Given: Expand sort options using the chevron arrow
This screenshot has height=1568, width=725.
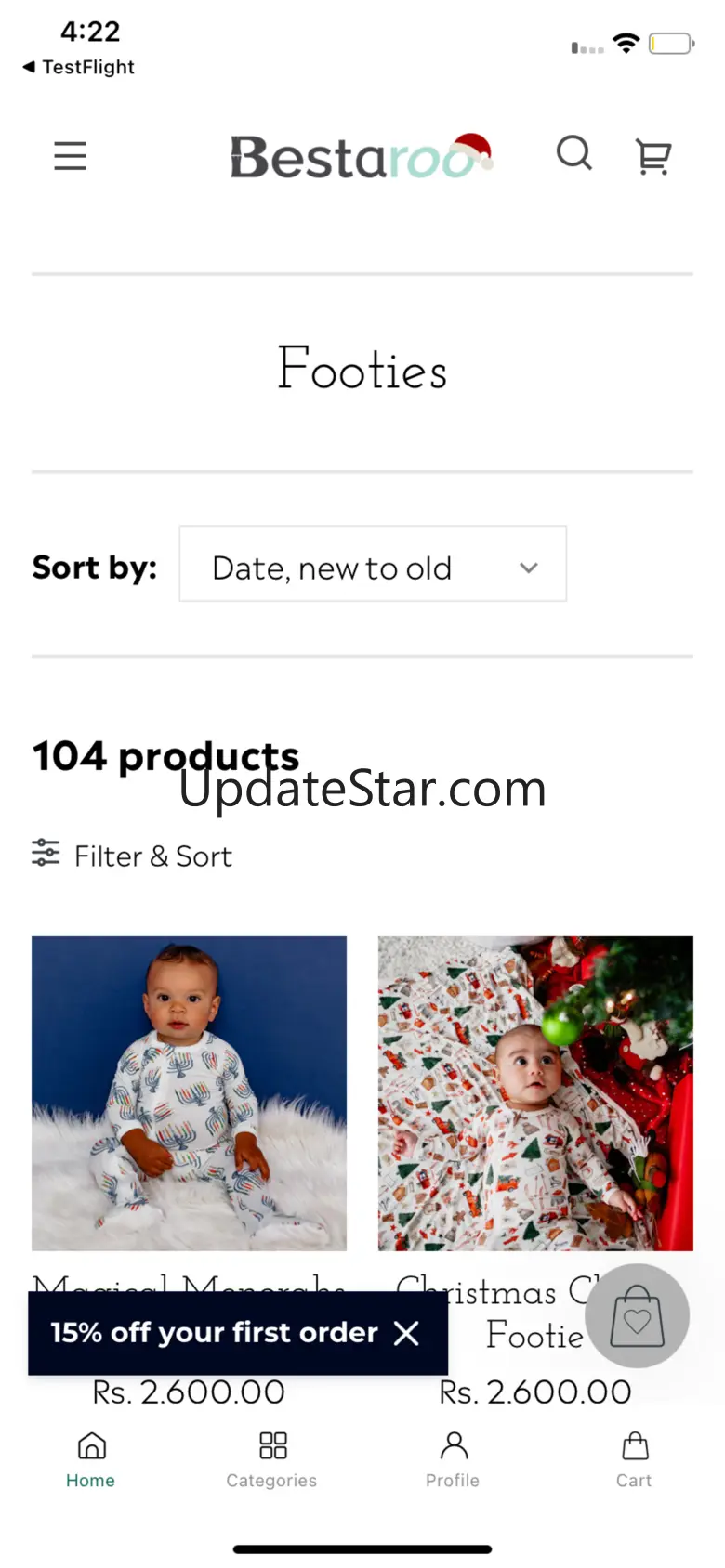Looking at the screenshot, I should [529, 568].
